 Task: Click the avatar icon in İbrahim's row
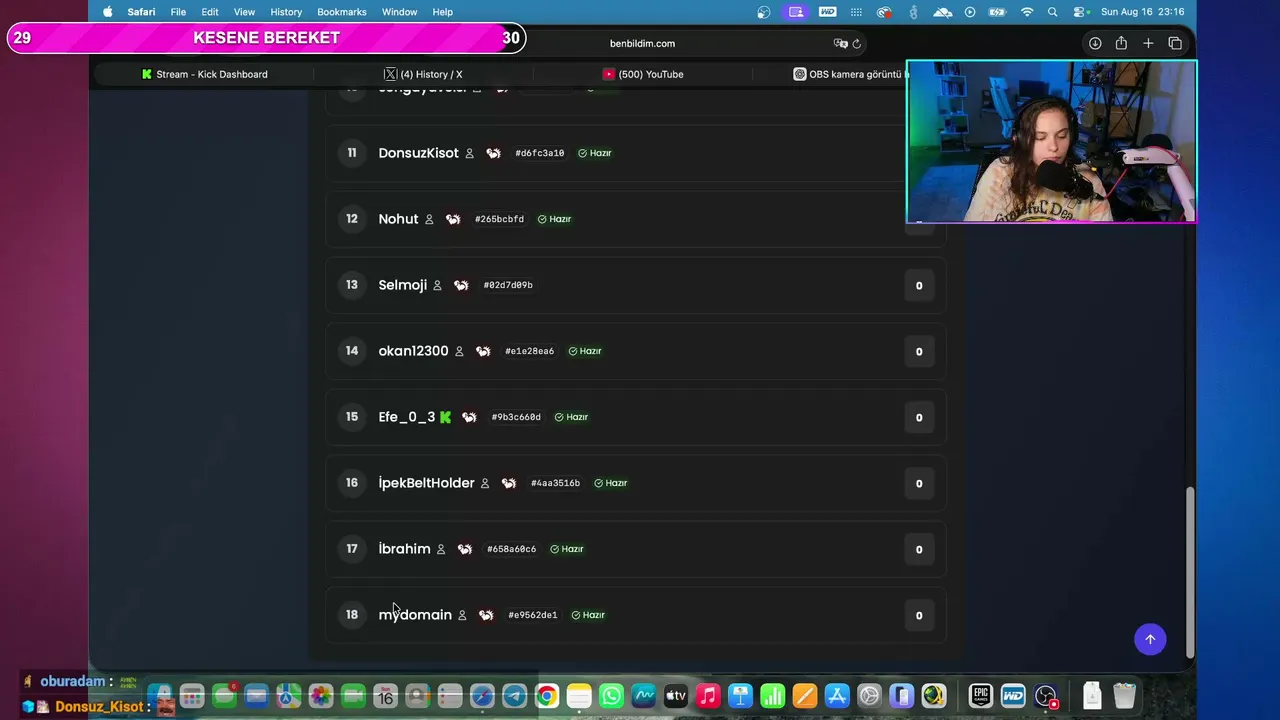(464, 549)
